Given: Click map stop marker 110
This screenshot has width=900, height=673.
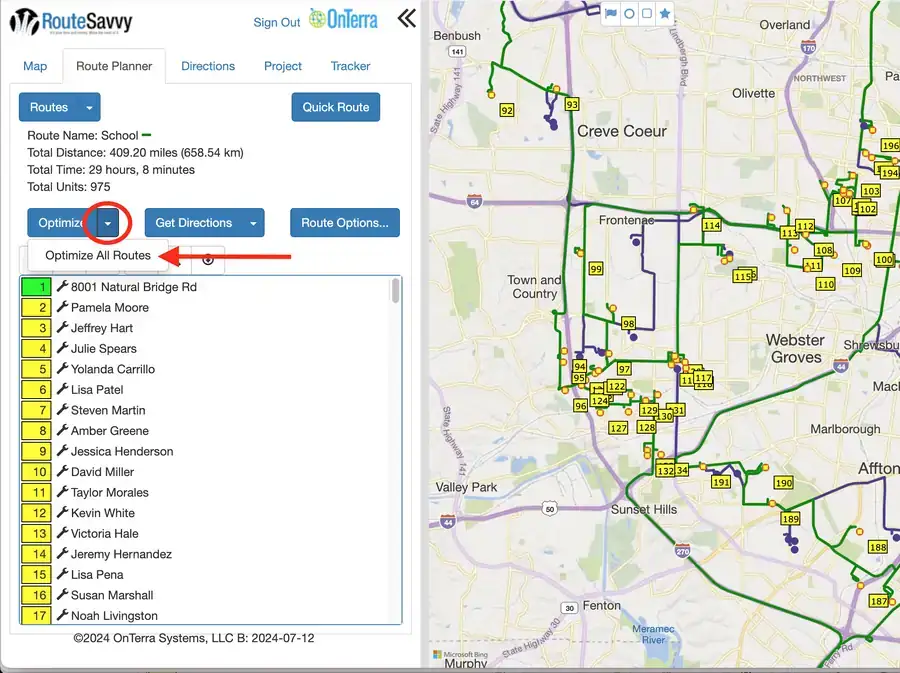Looking at the screenshot, I should [x=825, y=284].
